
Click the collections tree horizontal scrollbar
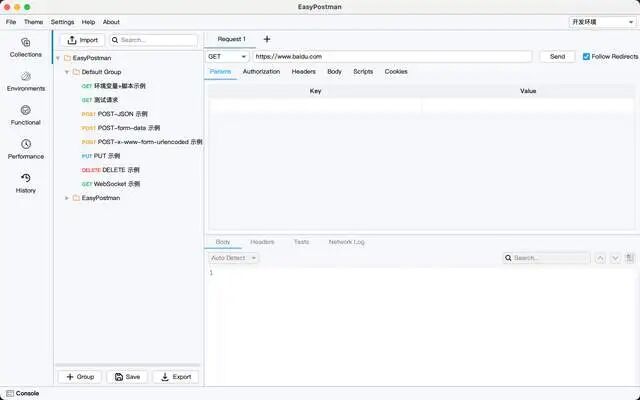pos(127,366)
